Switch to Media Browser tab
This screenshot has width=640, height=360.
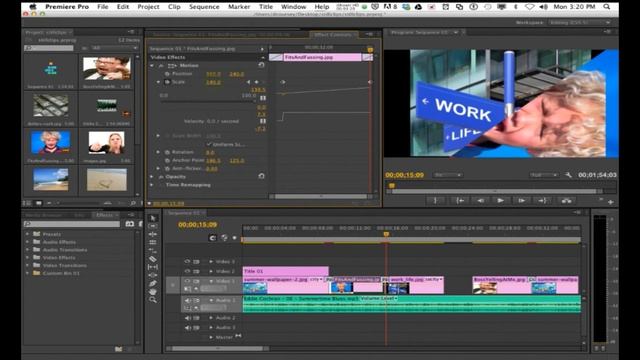(44, 215)
